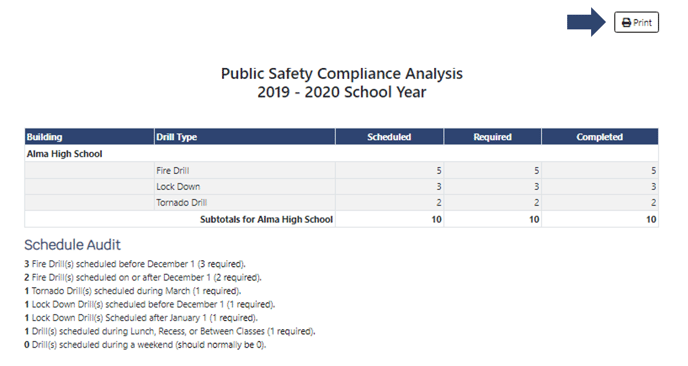The height and width of the screenshot is (366, 688).
Task: Click the blue arrow pointing to Print
Action: tap(586, 22)
